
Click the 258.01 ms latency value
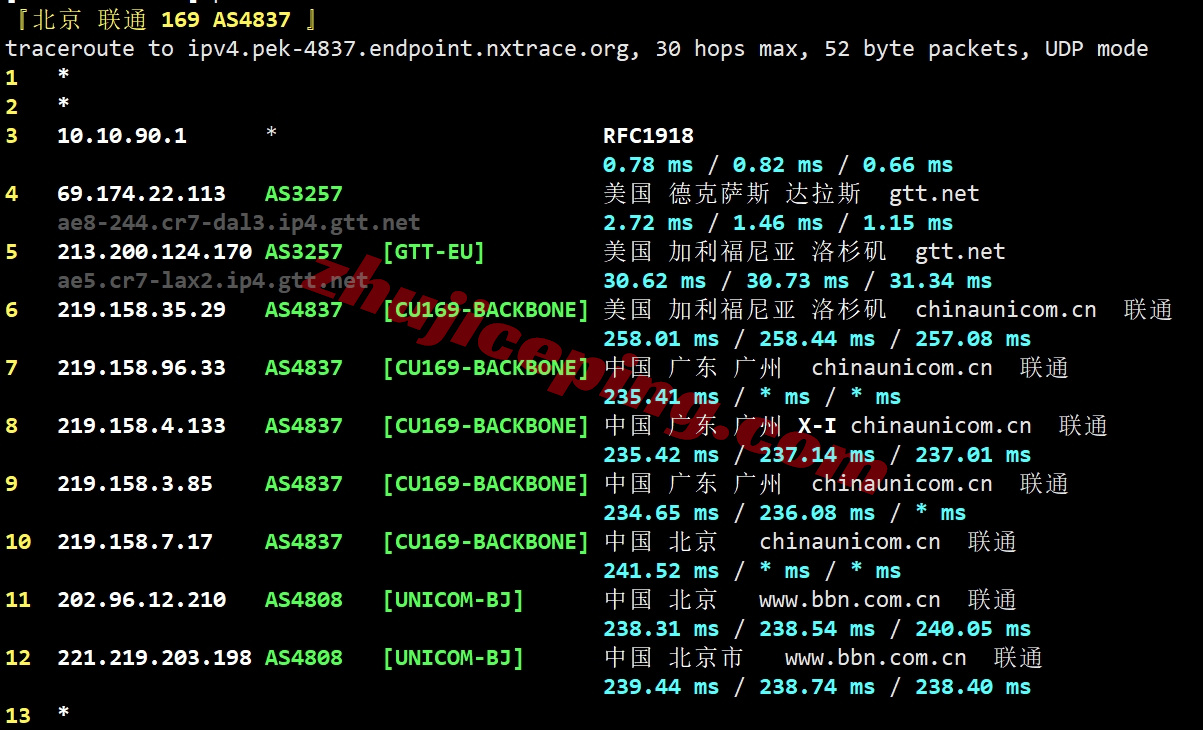coord(661,339)
